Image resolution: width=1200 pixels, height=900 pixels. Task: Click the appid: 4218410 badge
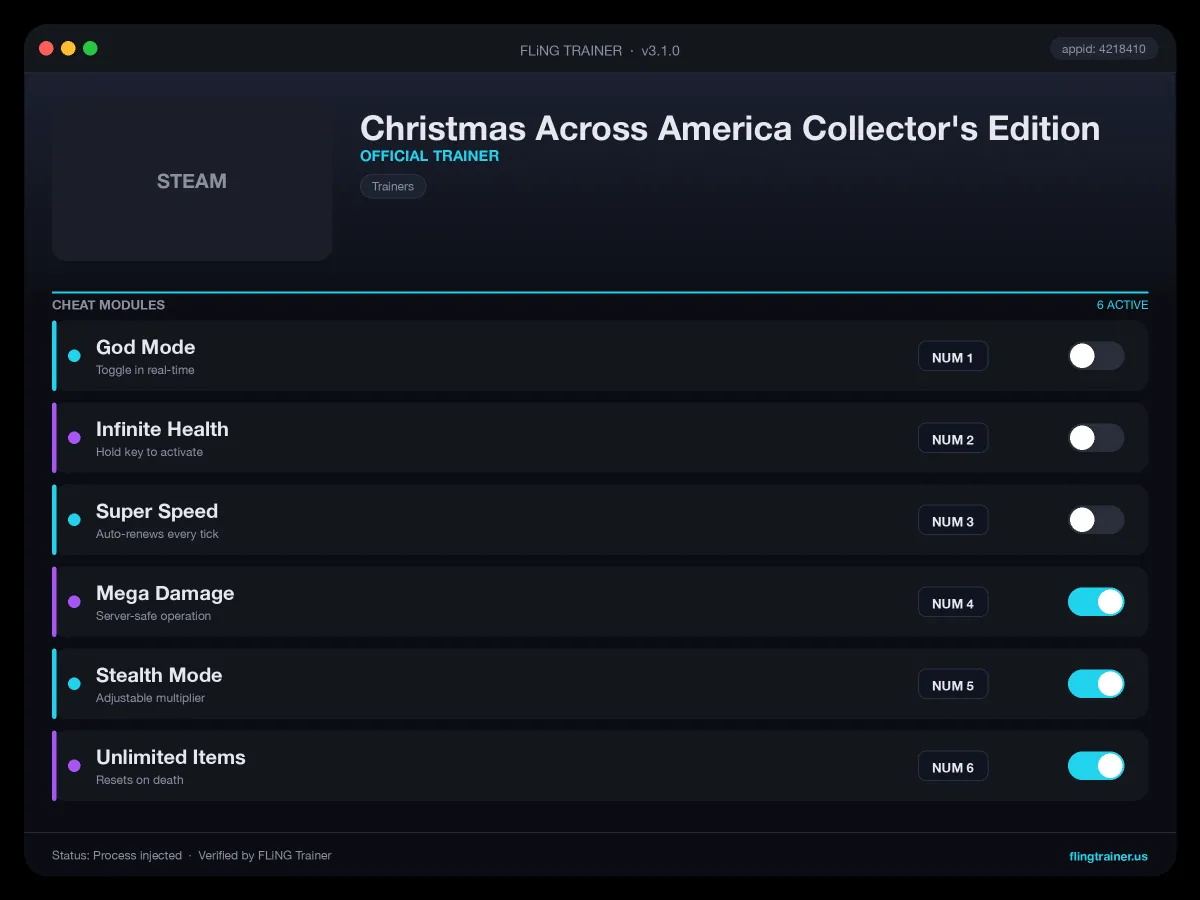[1104, 49]
